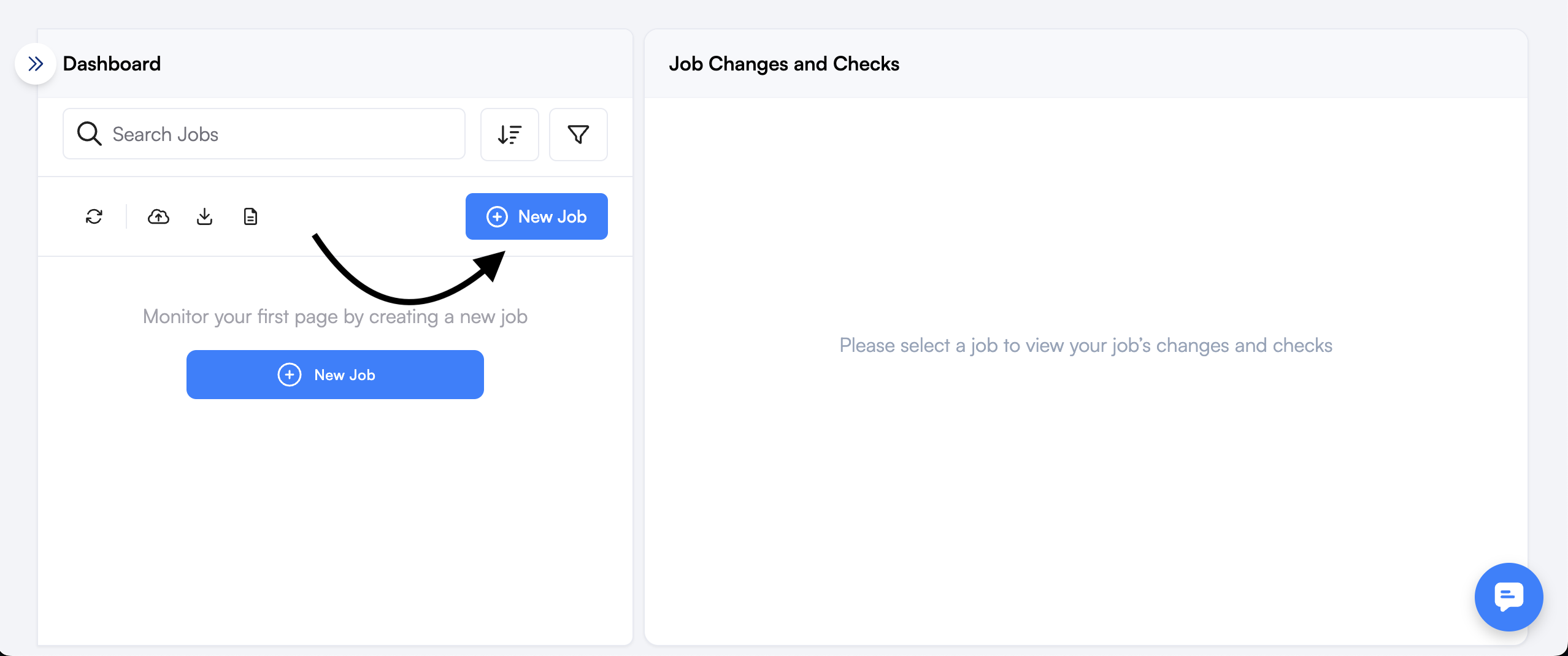Click the "Monitor your first page" hint text
Viewport: 1568px width, 656px height.
point(335,316)
